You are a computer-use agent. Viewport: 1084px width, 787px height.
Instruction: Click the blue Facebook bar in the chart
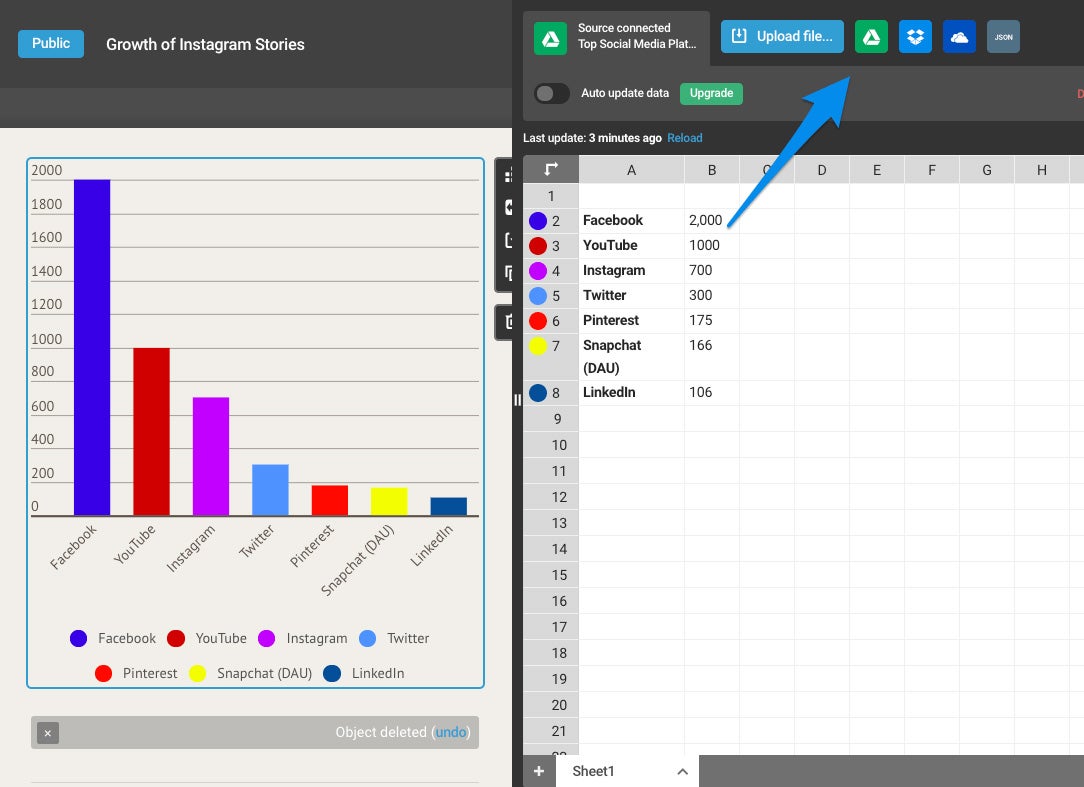click(x=92, y=347)
